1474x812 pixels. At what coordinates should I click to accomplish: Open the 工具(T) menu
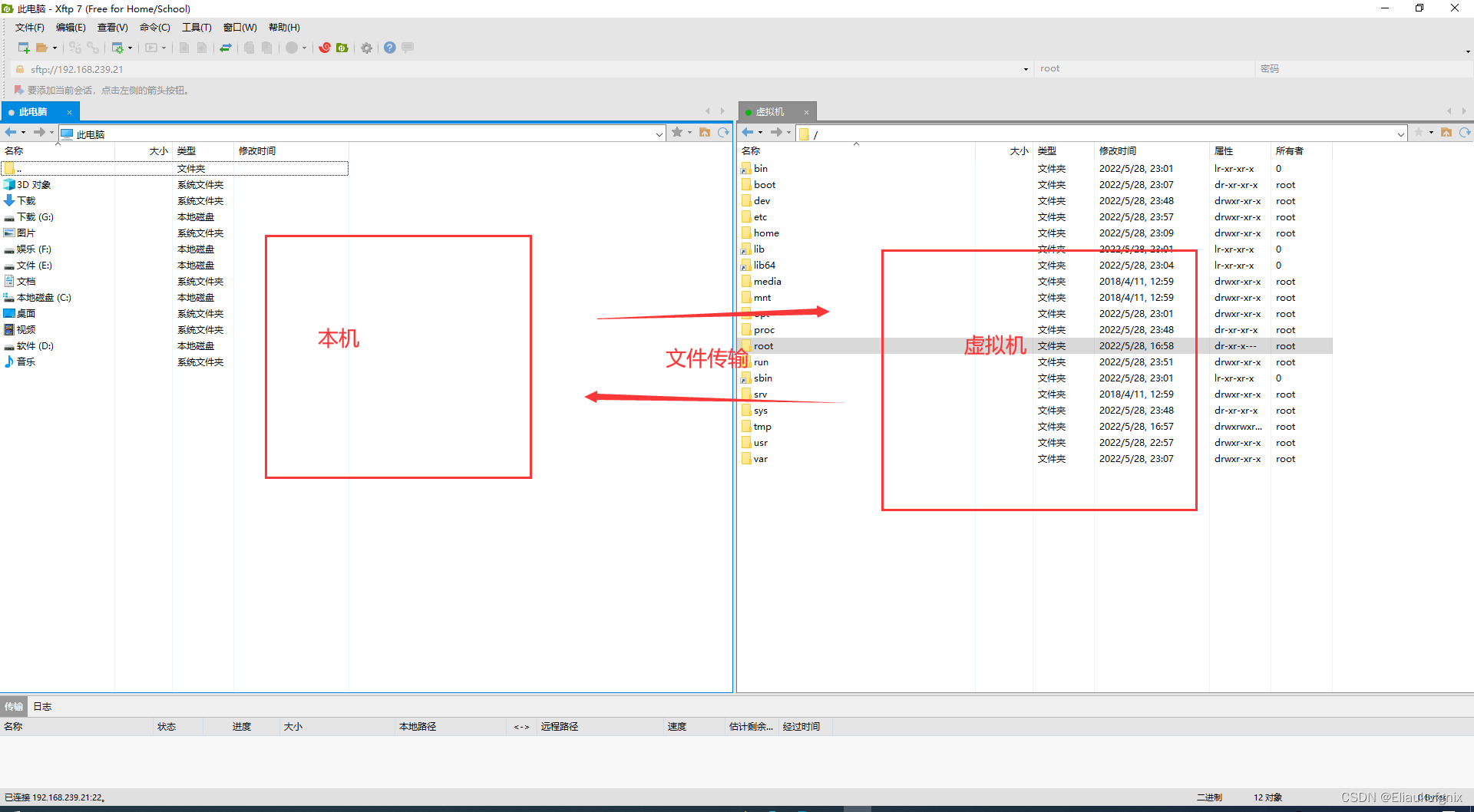(197, 28)
